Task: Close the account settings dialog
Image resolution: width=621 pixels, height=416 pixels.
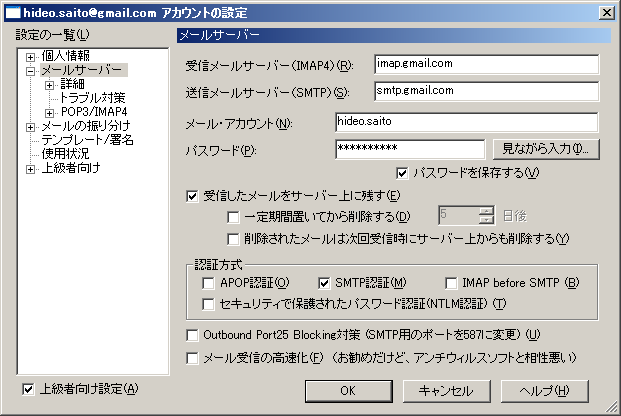Action: [607, 12]
